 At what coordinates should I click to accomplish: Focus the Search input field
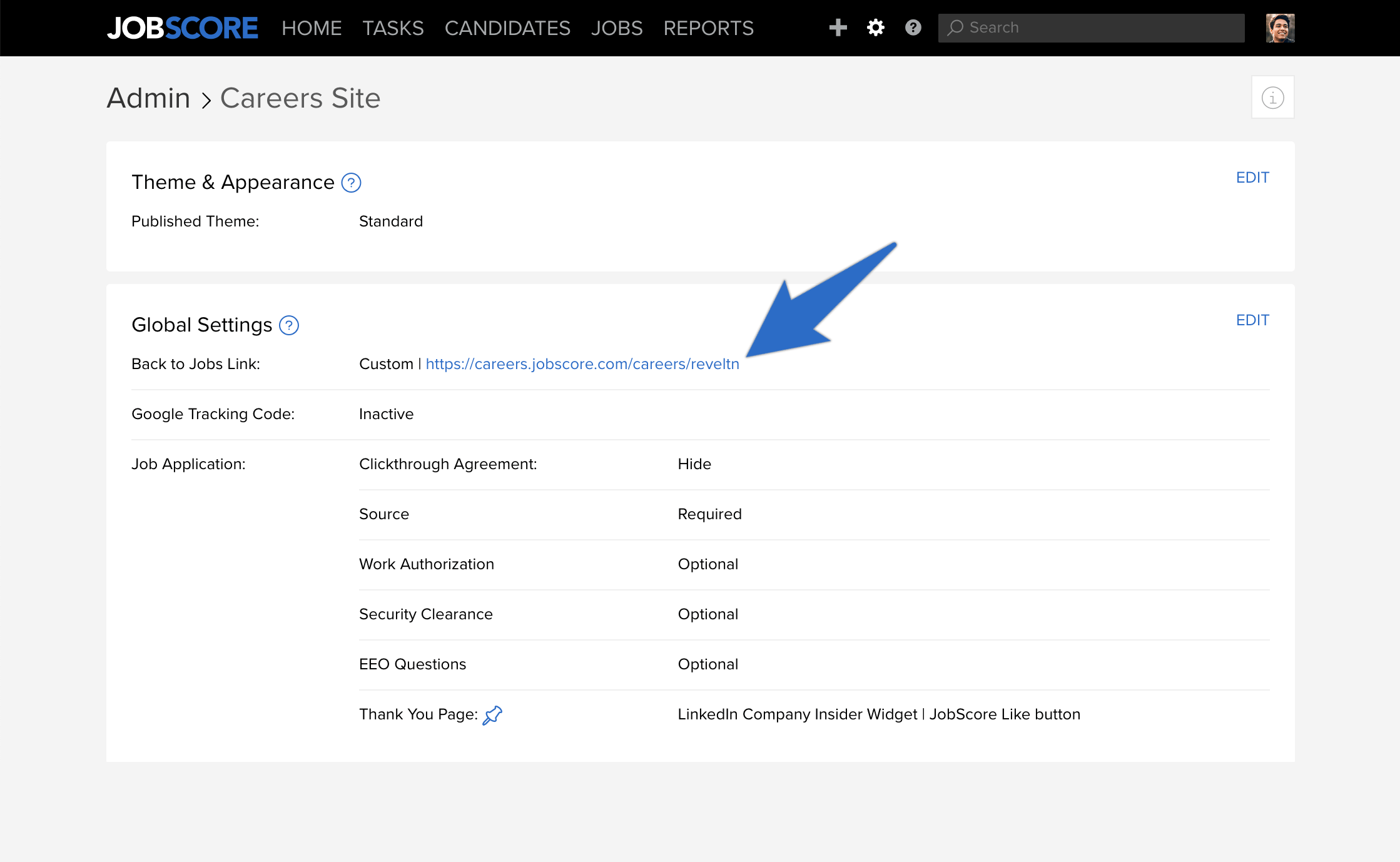pos(1091,28)
